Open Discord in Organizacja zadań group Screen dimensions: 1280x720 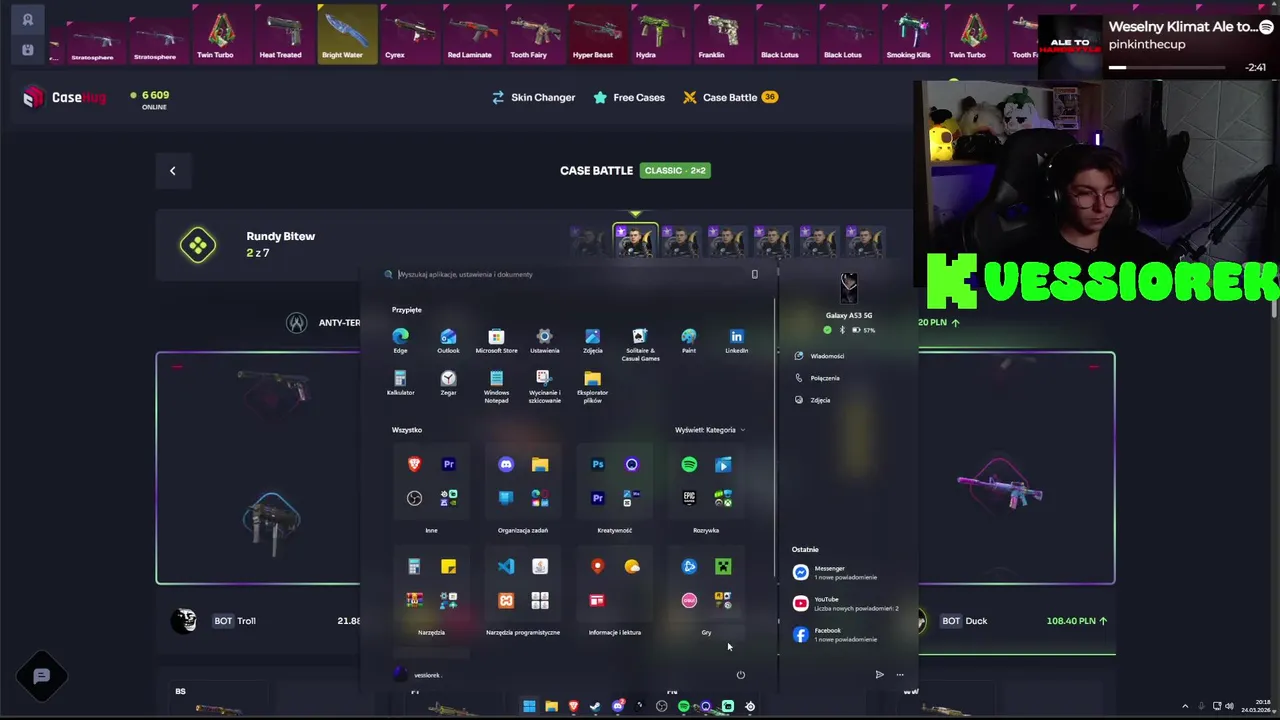click(506, 464)
